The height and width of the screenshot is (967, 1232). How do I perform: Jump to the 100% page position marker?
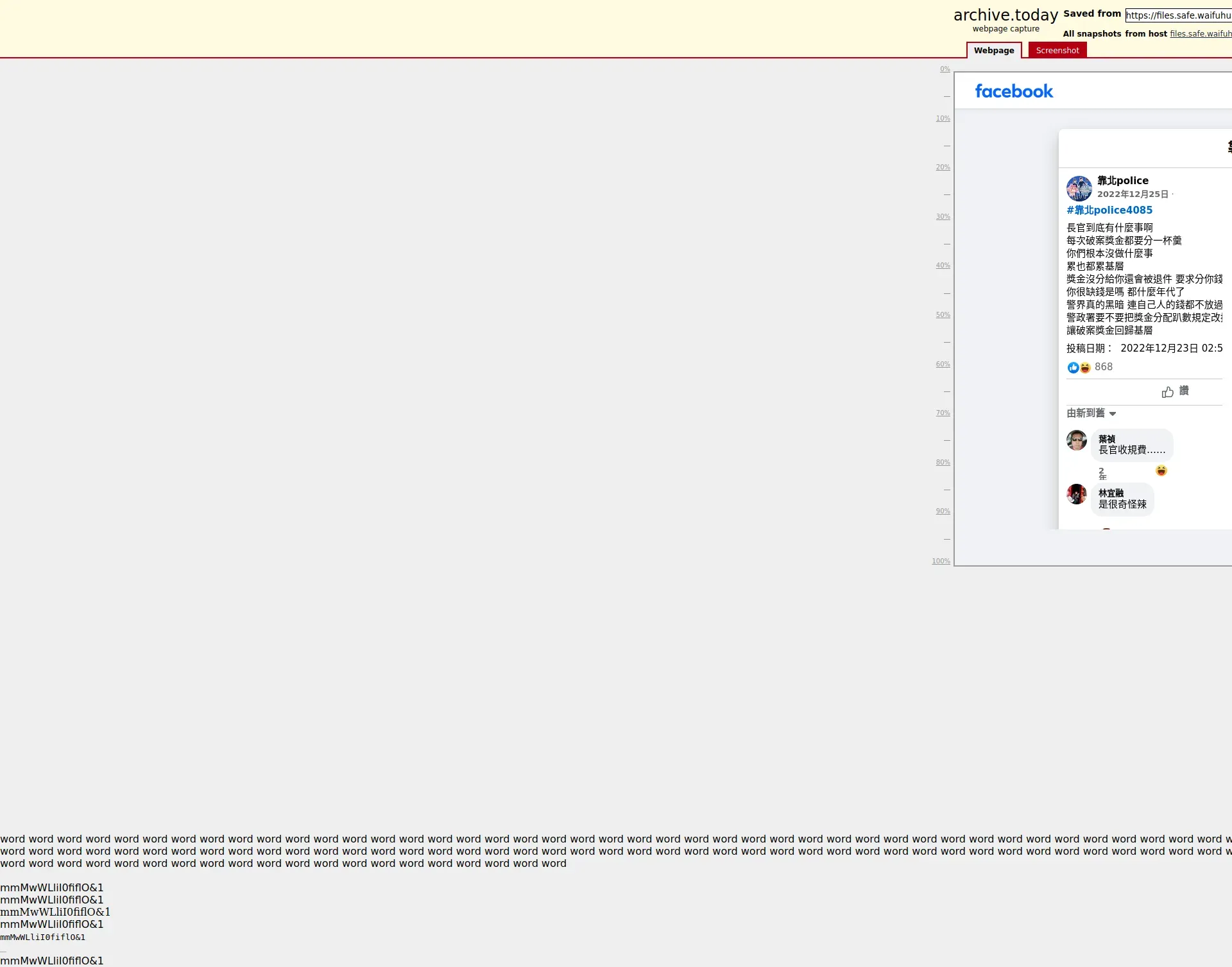click(x=941, y=561)
